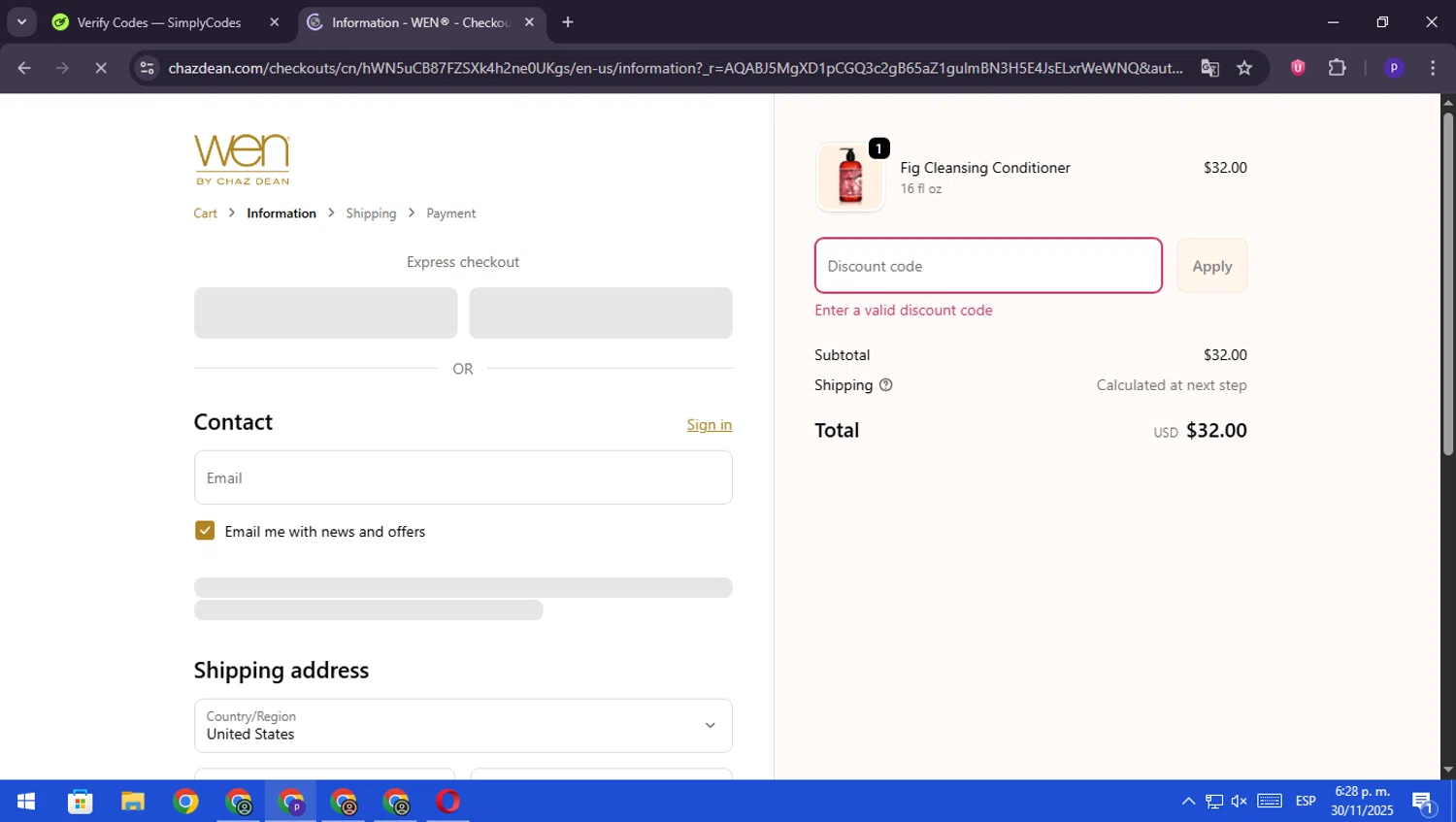Screen dimensions: 1456x822
Task: Open Microsoft Store from the taskbar
Action: point(80,802)
